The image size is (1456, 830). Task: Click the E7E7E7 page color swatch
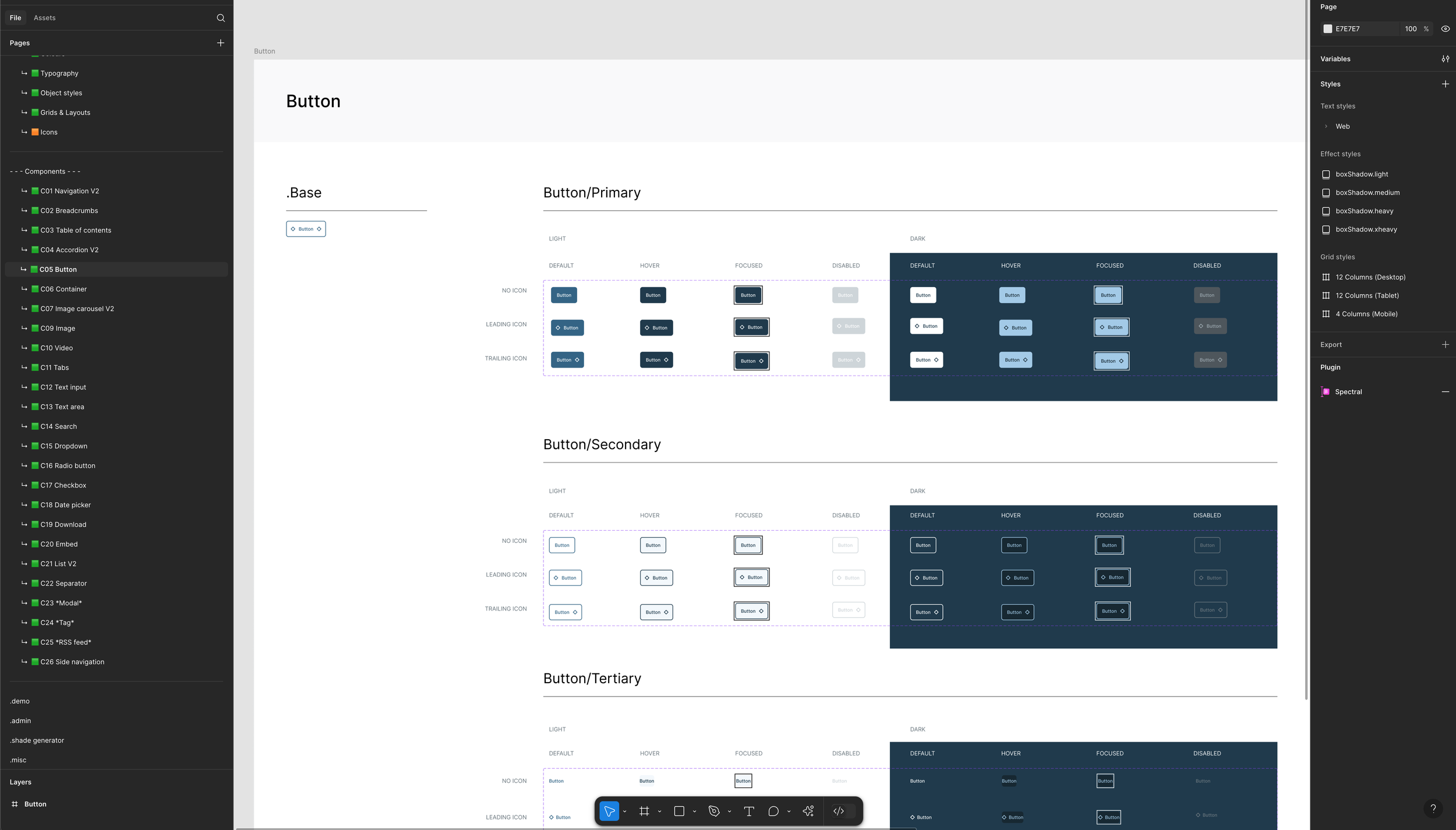pyautogui.click(x=1328, y=29)
